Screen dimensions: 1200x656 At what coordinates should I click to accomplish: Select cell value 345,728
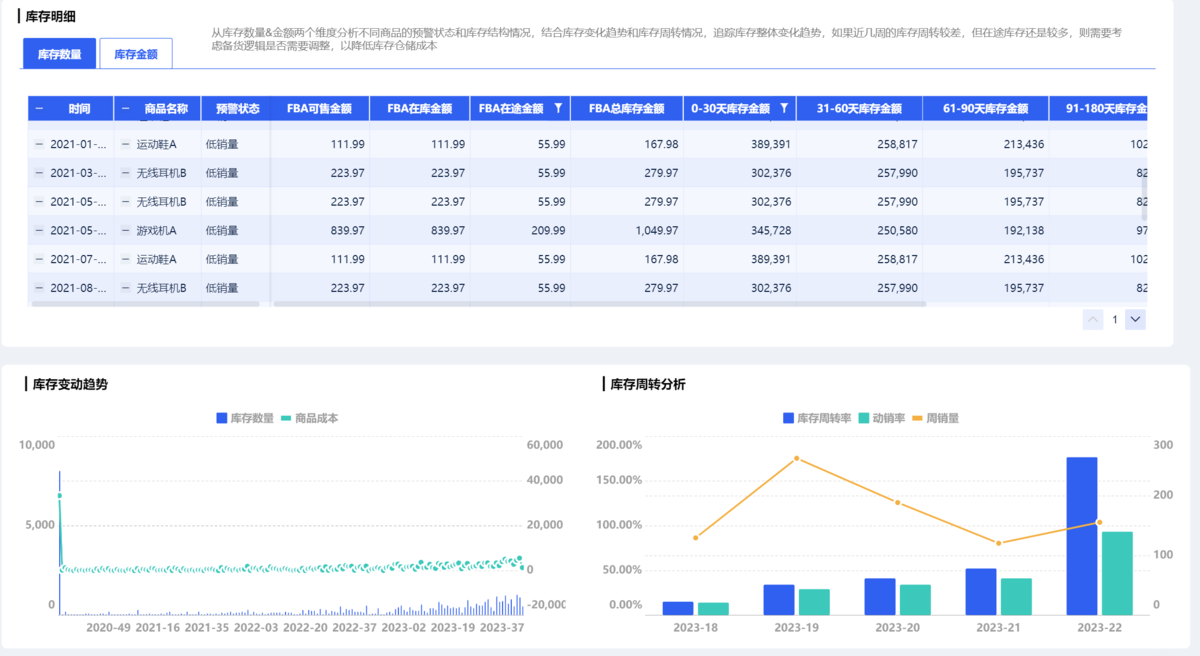tap(770, 230)
